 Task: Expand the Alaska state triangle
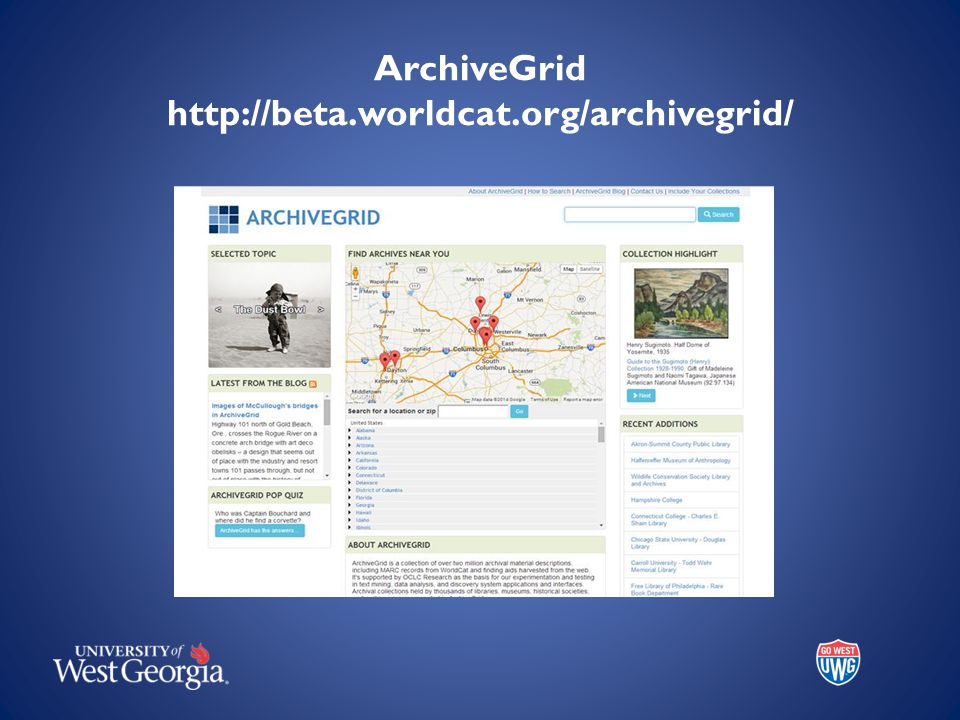click(350, 438)
